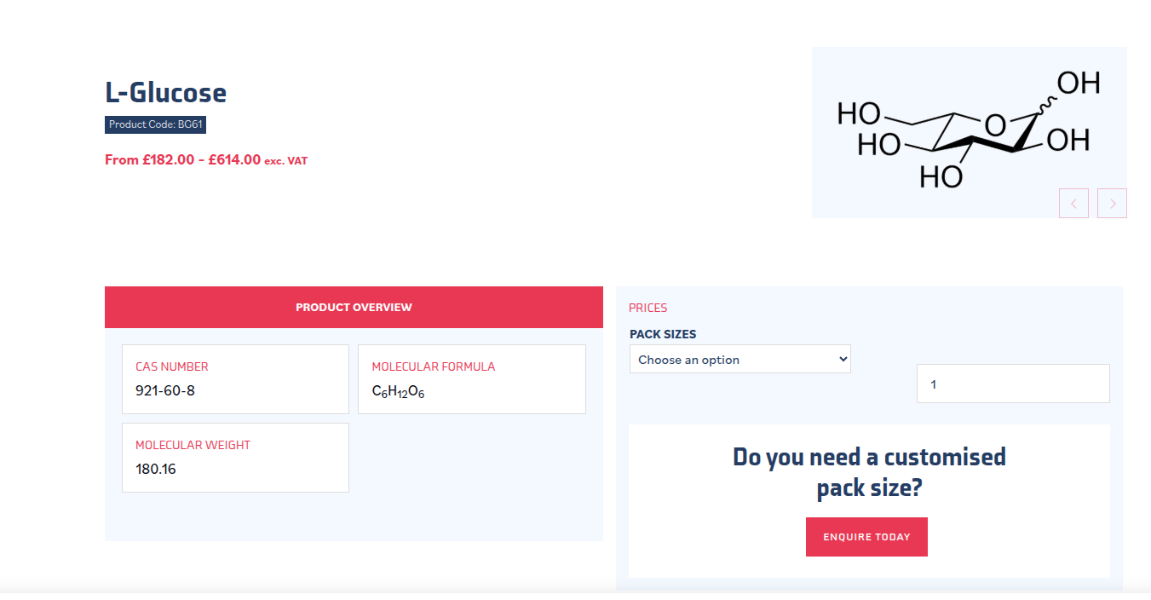Click the 'customised pack size' heading
Screen dimensions: 1151x600
coord(868,473)
